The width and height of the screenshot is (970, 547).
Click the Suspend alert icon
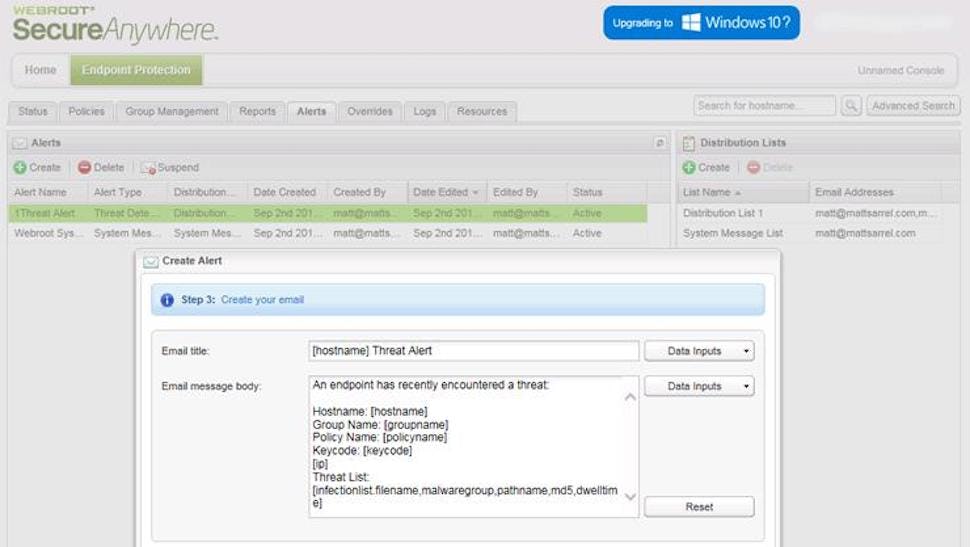(x=148, y=168)
